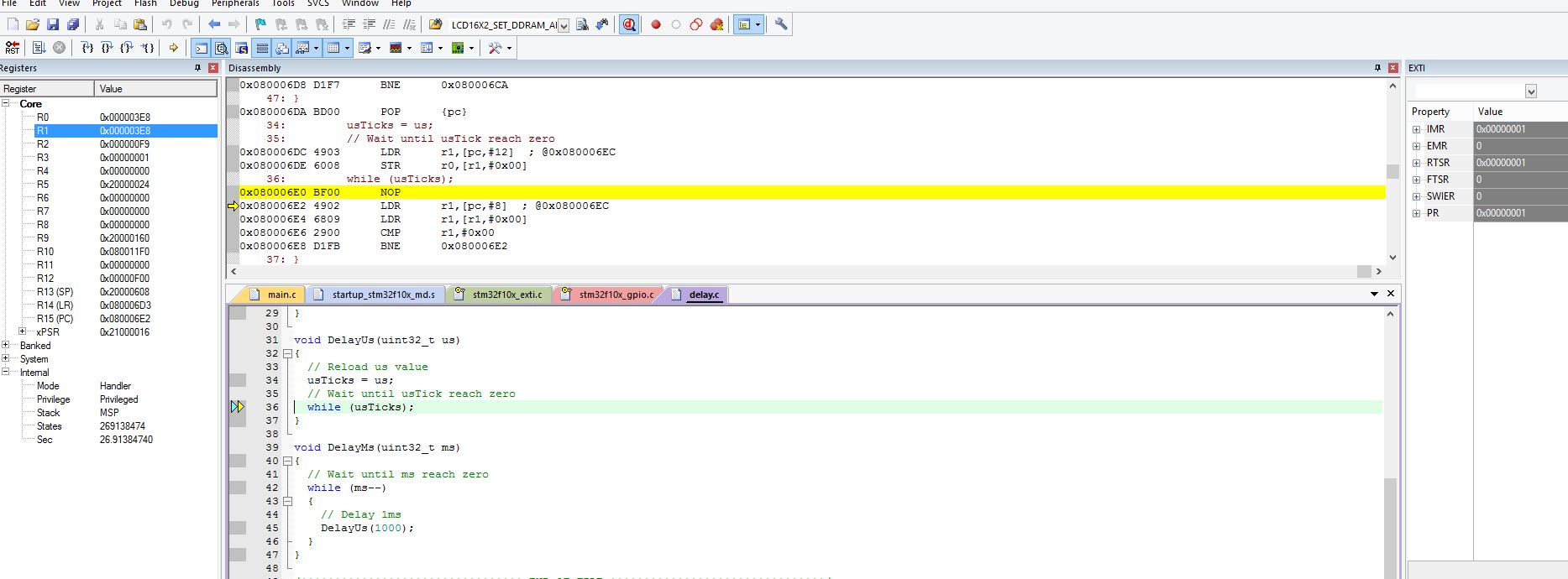Expand the xPSR register
The width and height of the screenshot is (1568, 579).
[23, 331]
